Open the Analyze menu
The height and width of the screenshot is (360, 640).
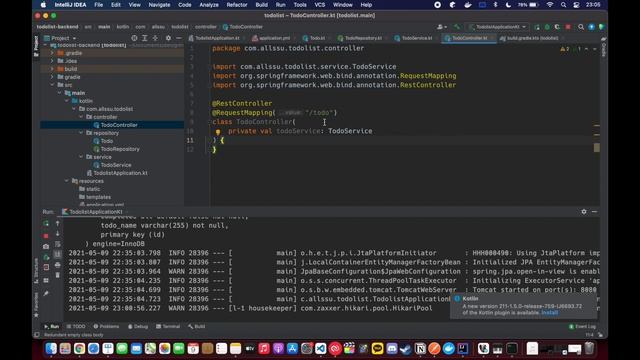[209, 5]
